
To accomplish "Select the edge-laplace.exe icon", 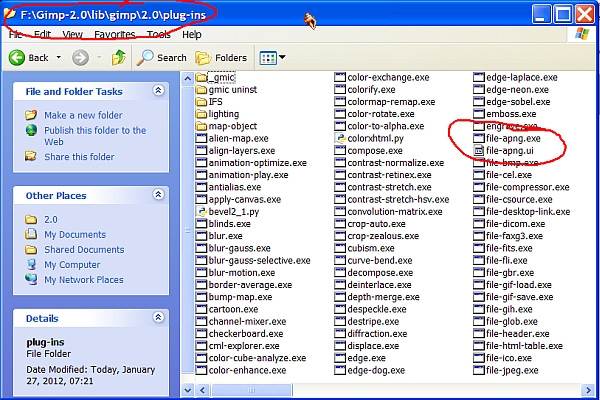I will pos(479,77).
